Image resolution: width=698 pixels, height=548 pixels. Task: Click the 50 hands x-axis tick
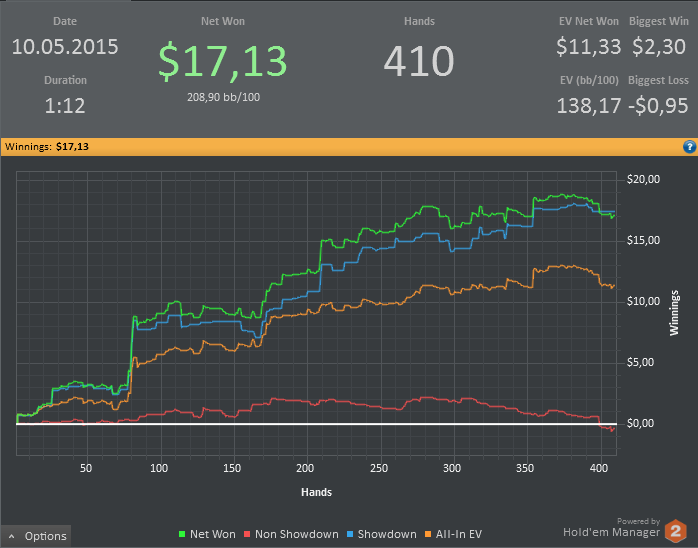pos(86,468)
